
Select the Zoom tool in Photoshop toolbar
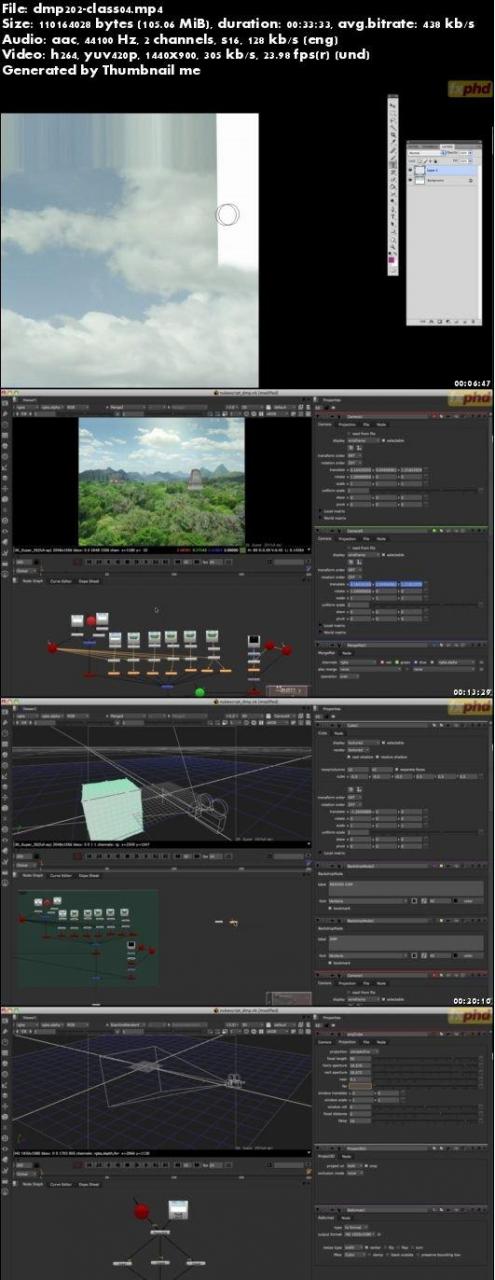click(393, 246)
